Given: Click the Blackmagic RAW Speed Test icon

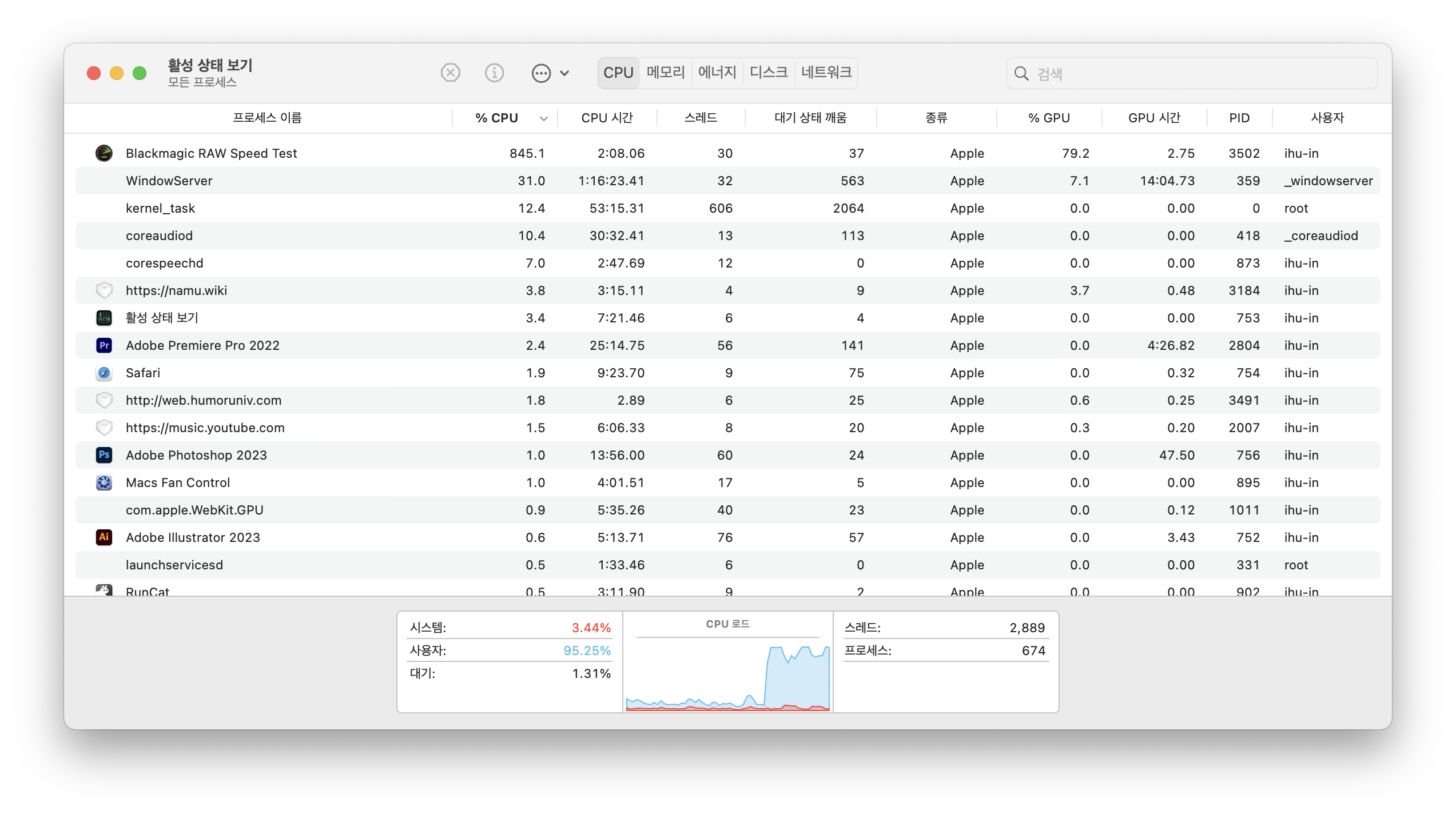Looking at the screenshot, I should 104,153.
